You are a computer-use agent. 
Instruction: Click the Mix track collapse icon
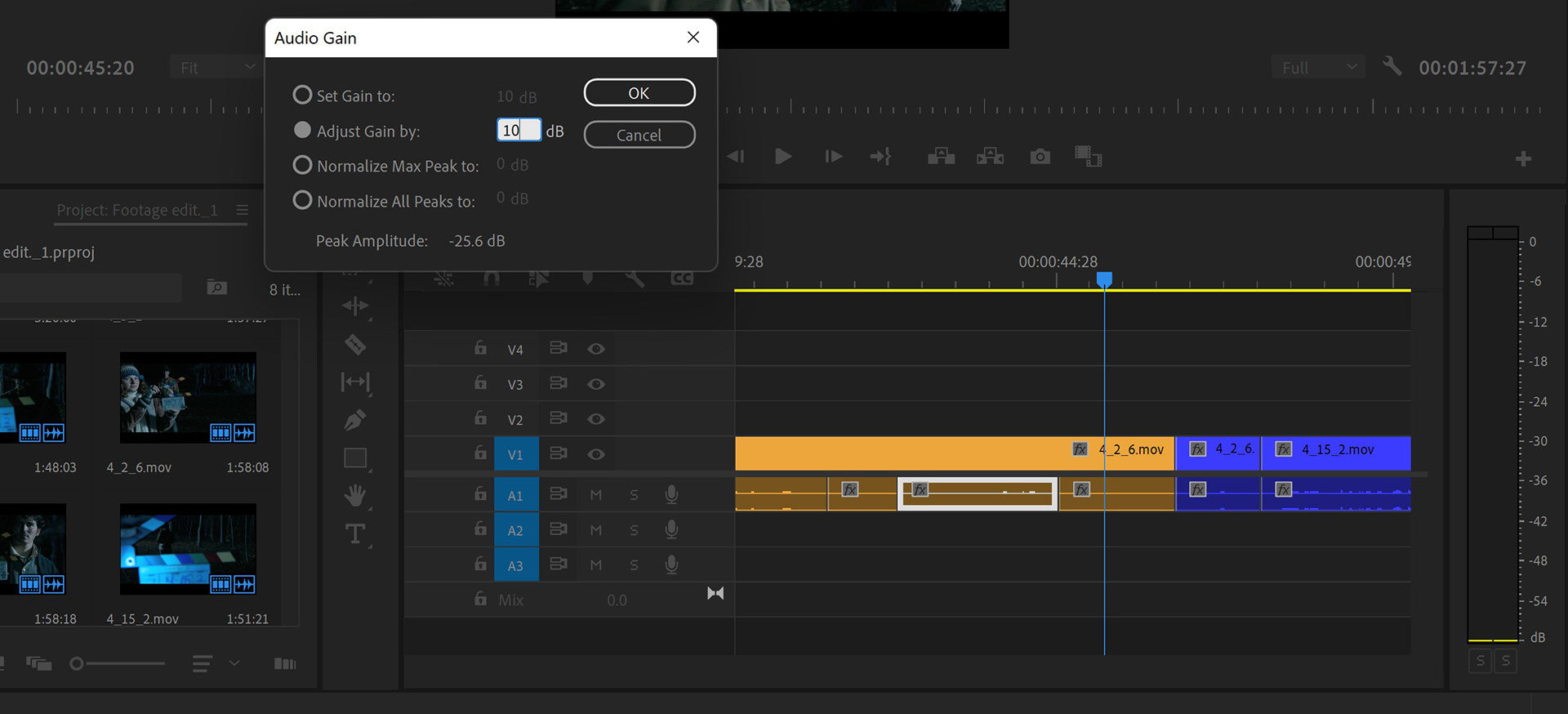coord(715,593)
